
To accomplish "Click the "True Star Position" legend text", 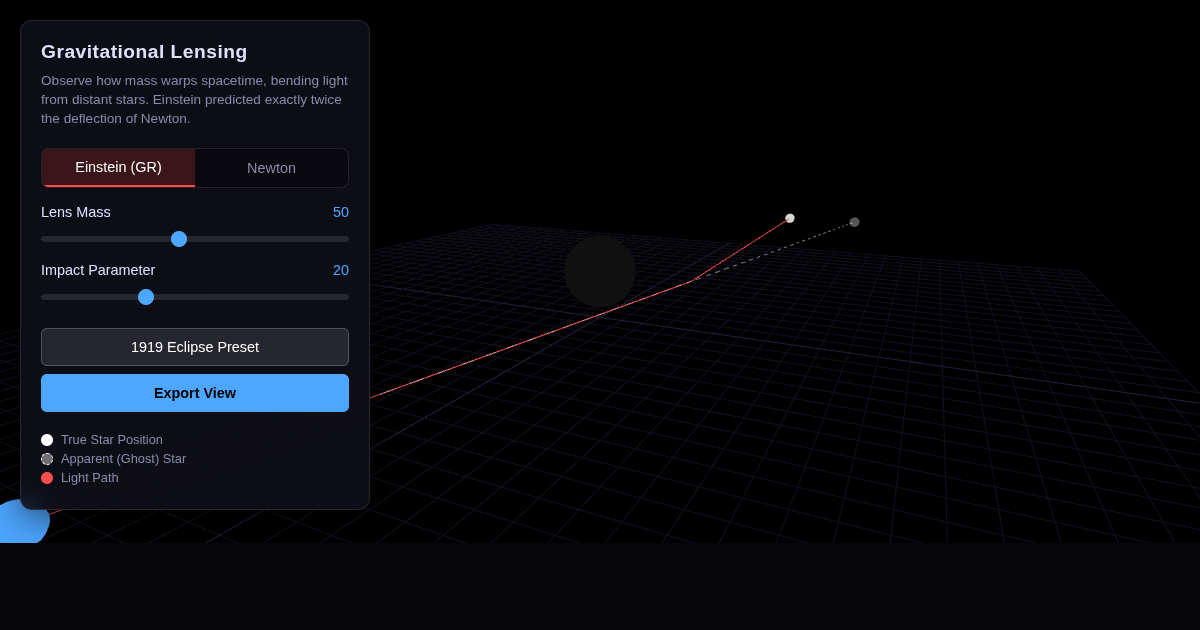I will (x=112, y=440).
